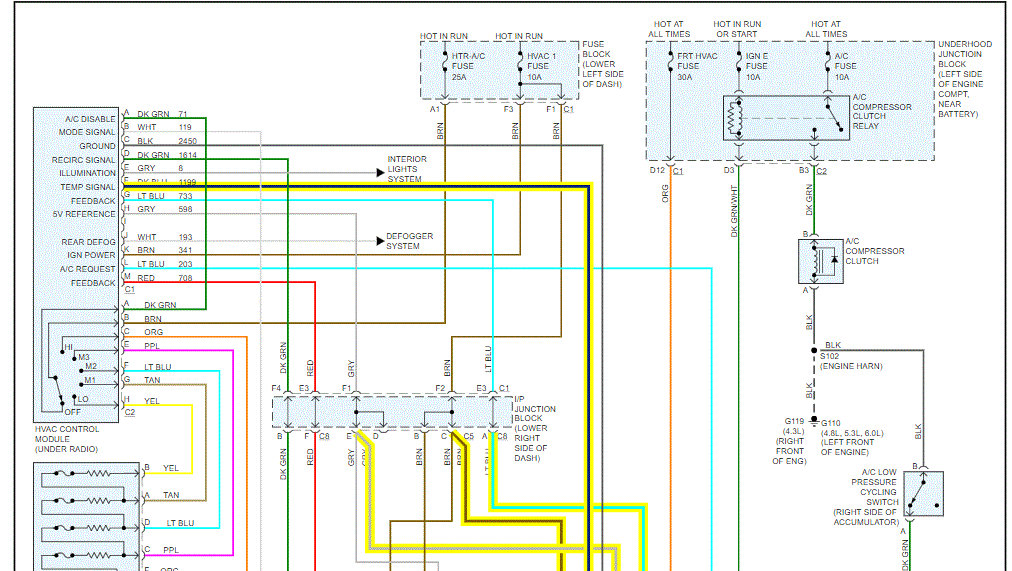Screen dimensions: 1012x571
Task: Click wire label "LT BLU 733"
Action: pyautogui.click(x=165, y=196)
